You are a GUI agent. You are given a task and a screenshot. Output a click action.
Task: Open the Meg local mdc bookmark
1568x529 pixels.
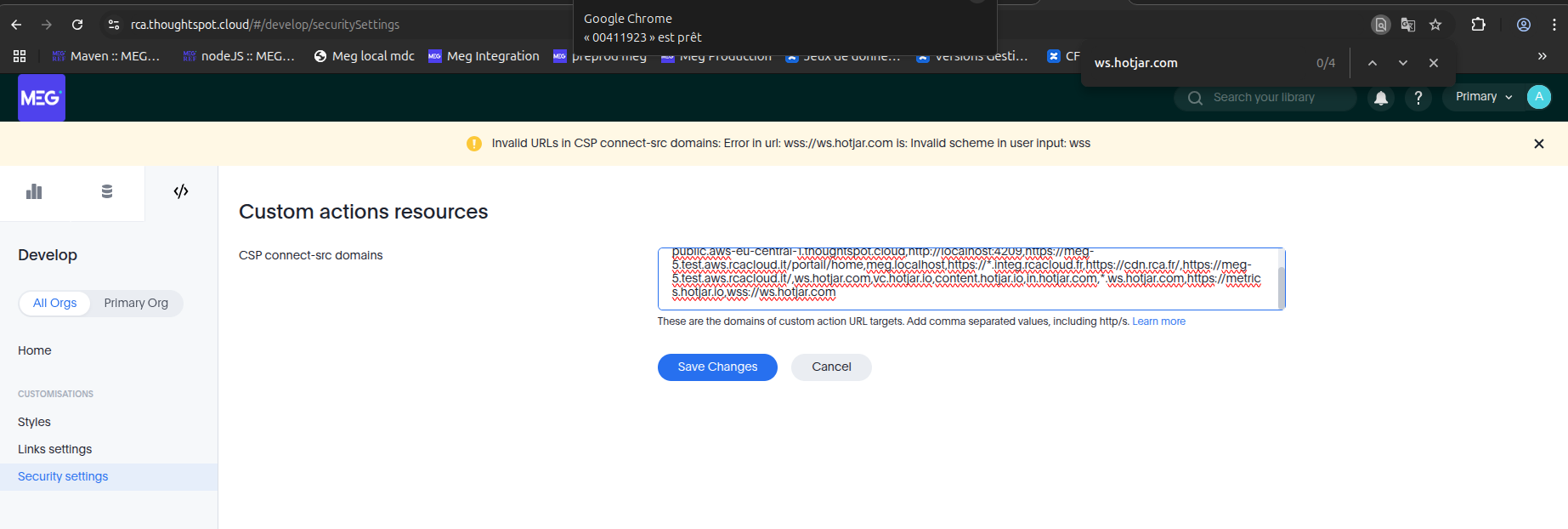pyautogui.click(x=364, y=56)
